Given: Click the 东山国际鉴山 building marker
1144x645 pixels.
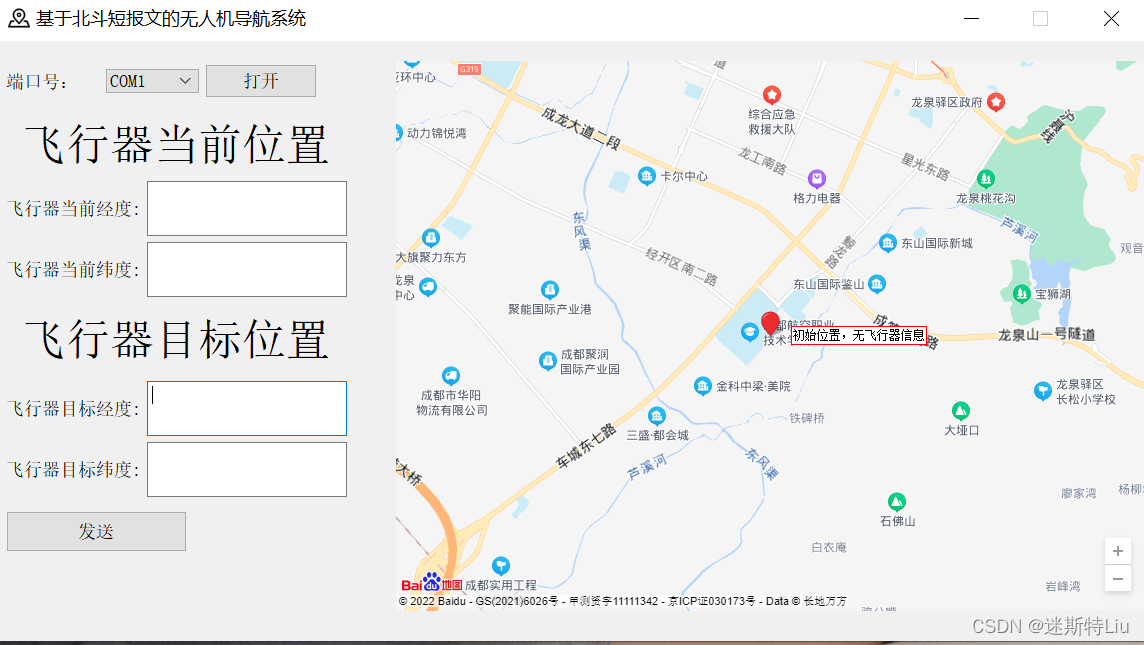Looking at the screenshot, I should tap(877, 284).
